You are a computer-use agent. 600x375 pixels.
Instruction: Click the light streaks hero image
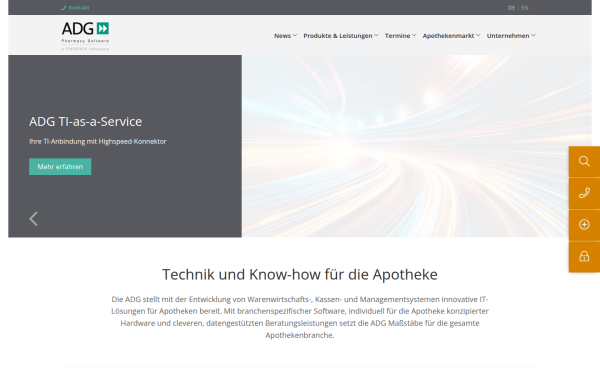pyautogui.click(x=416, y=146)
